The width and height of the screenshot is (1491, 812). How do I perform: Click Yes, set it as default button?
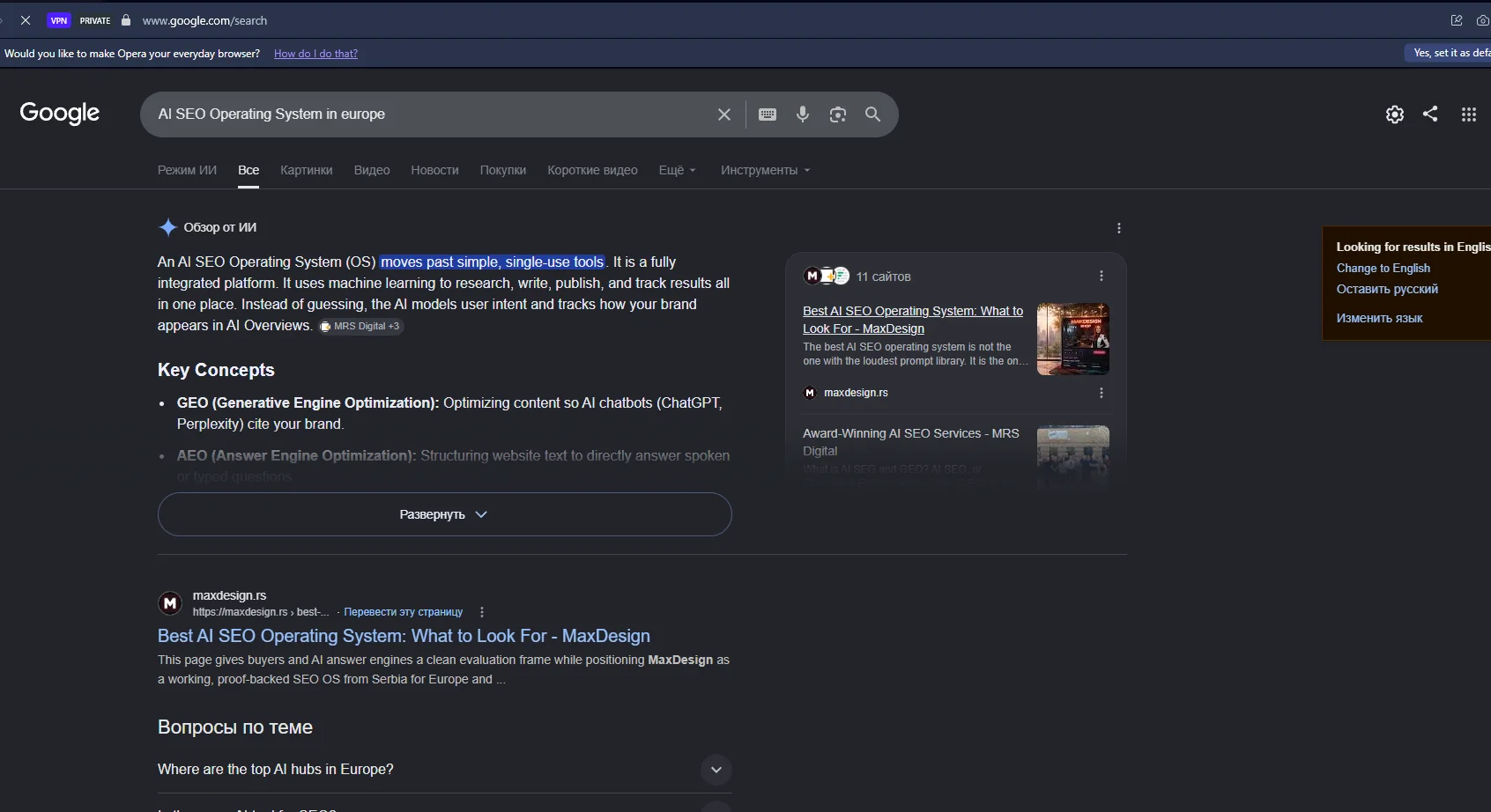click(x=1448, y=53)
